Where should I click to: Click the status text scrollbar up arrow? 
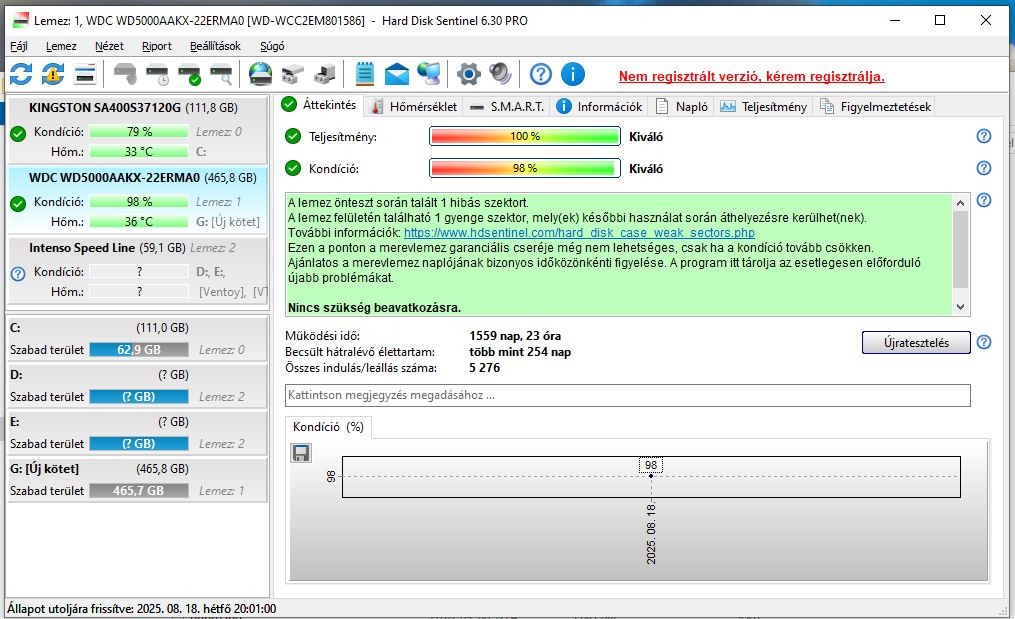coord(961,202)
